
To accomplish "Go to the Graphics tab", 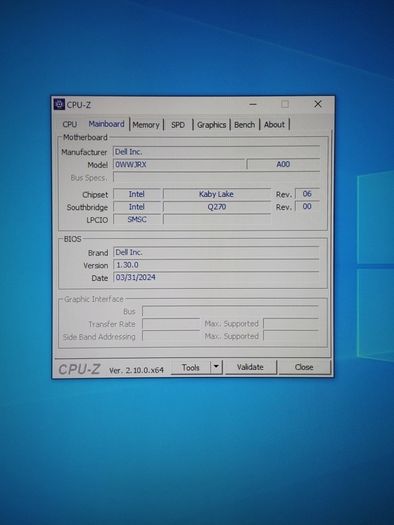I will point(211,125).
